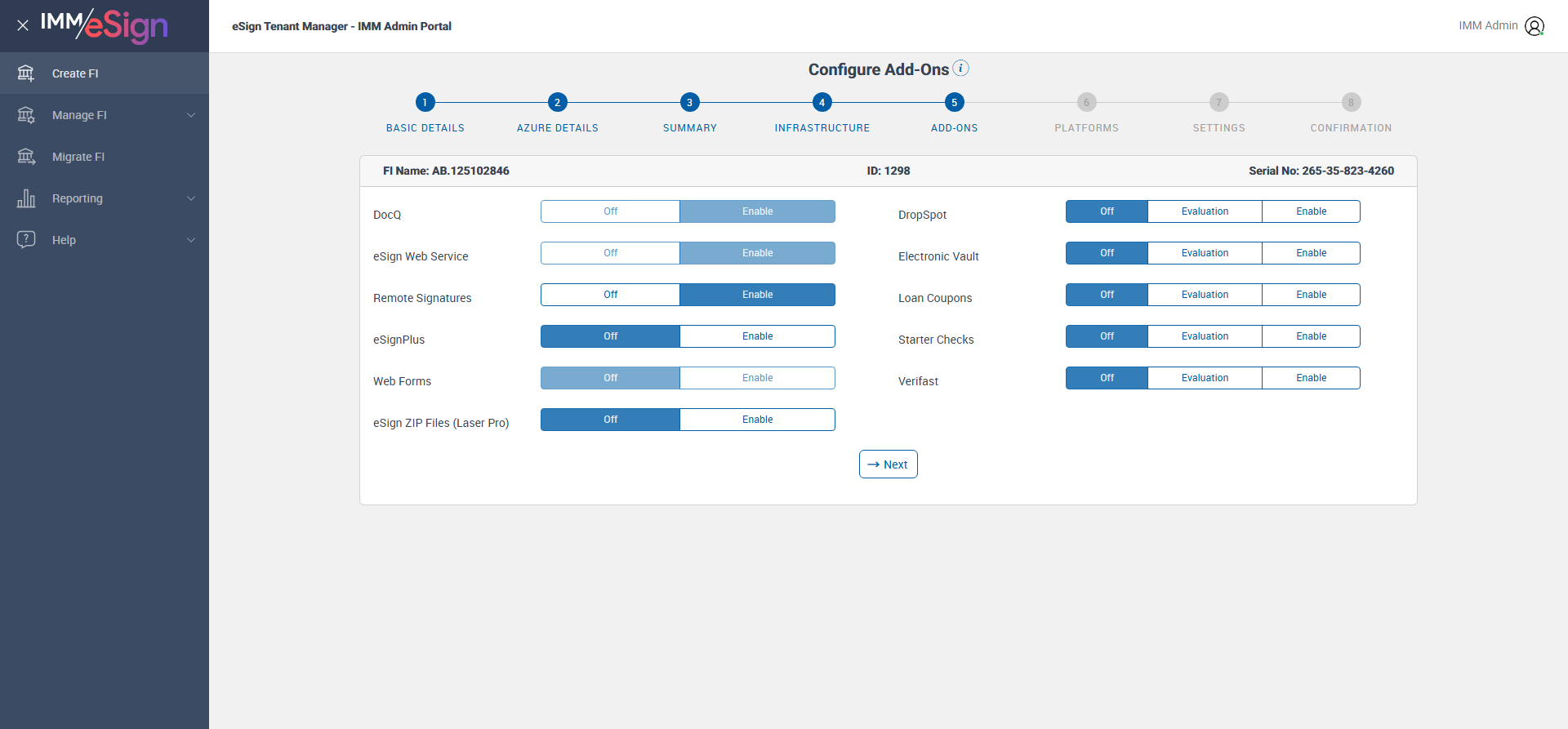Go to step 4 Infrastructure
This screenshot has width=1568, height=729.
click(x=822, y=102)
